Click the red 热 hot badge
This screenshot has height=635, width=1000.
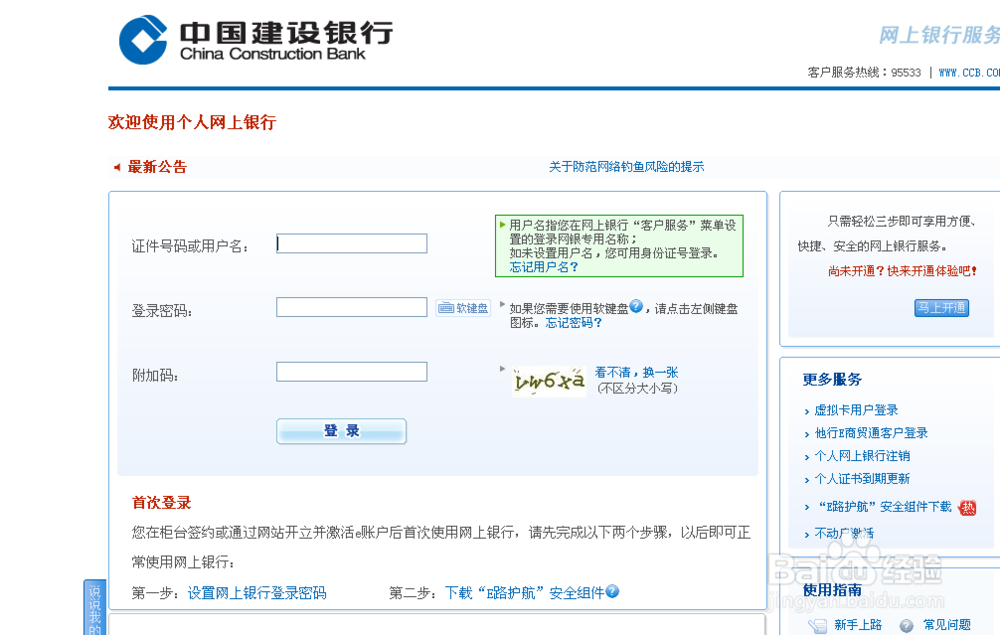(x=967, y=508)
